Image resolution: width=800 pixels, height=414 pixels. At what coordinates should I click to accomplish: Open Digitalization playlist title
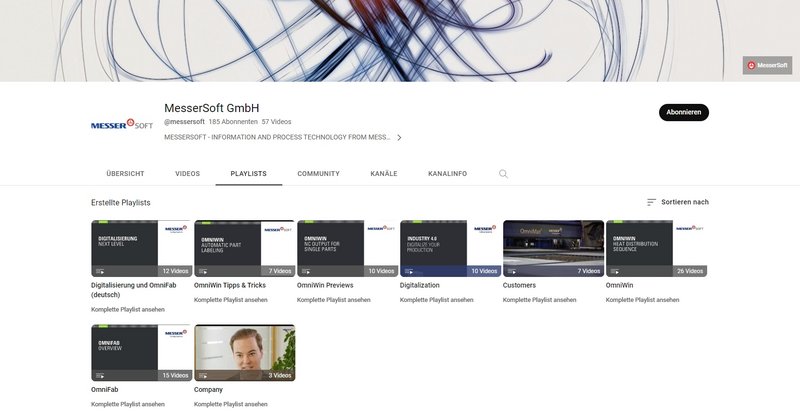point(419,285)
